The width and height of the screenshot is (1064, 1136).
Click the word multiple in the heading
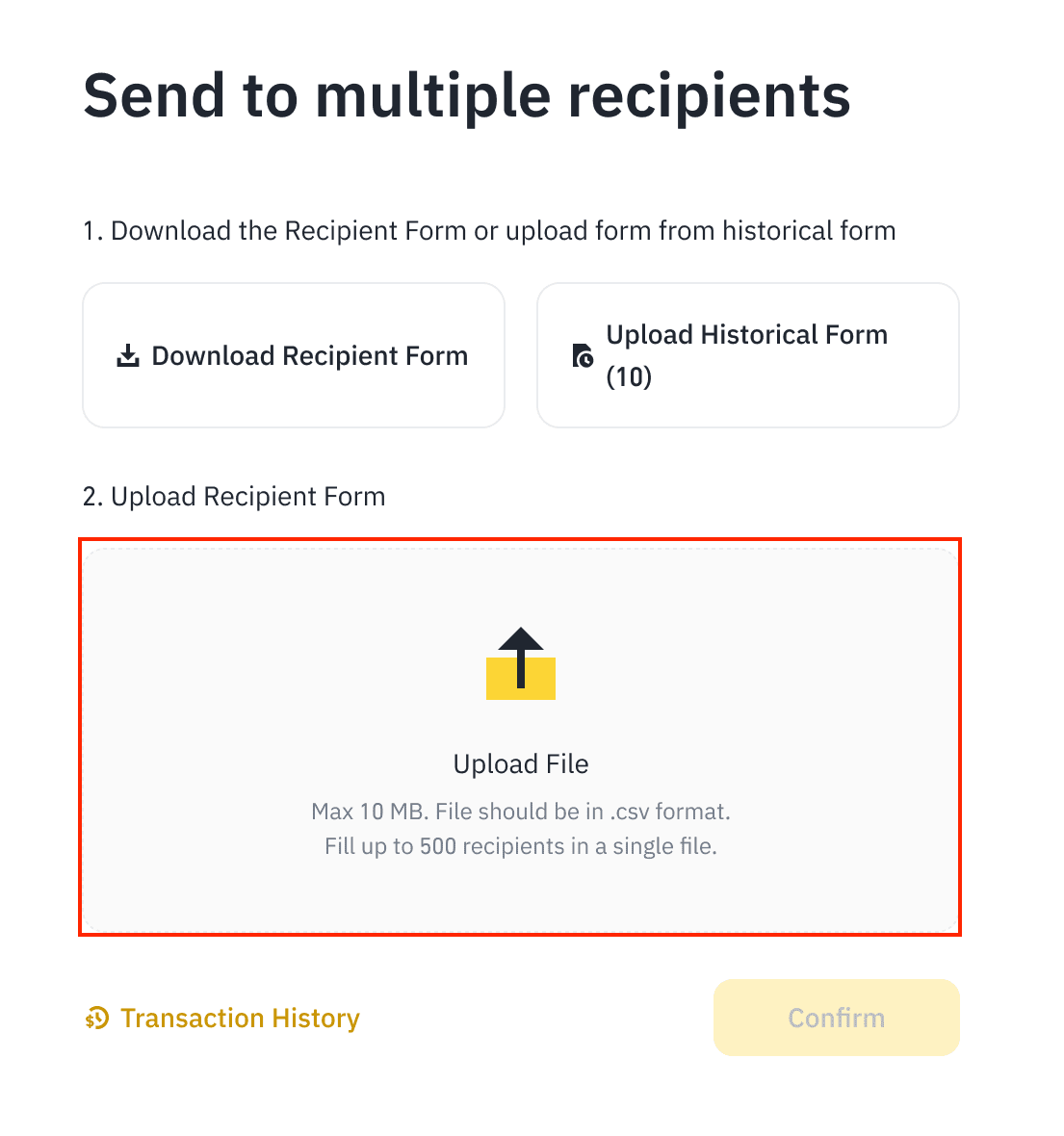tap(433, 95)
